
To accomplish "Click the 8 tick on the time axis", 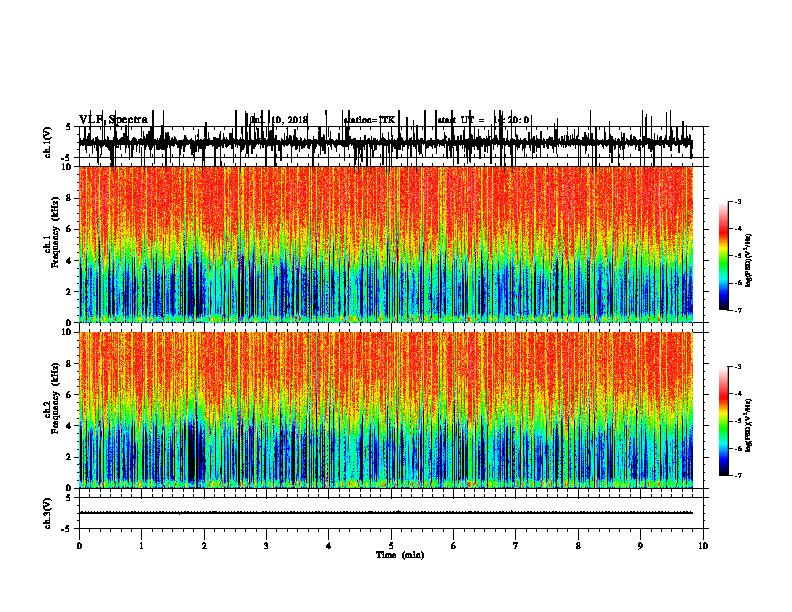I will click(x=578, y=546).
